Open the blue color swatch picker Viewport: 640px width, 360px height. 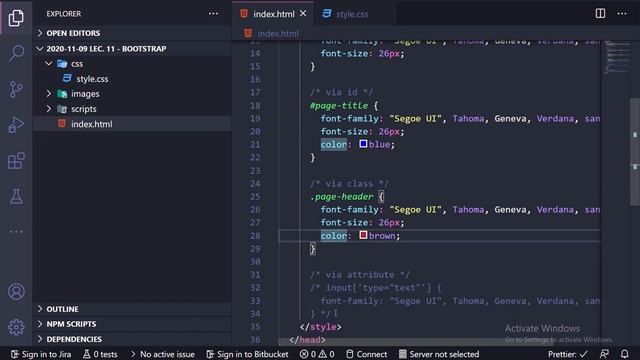(x=363, y=144)
